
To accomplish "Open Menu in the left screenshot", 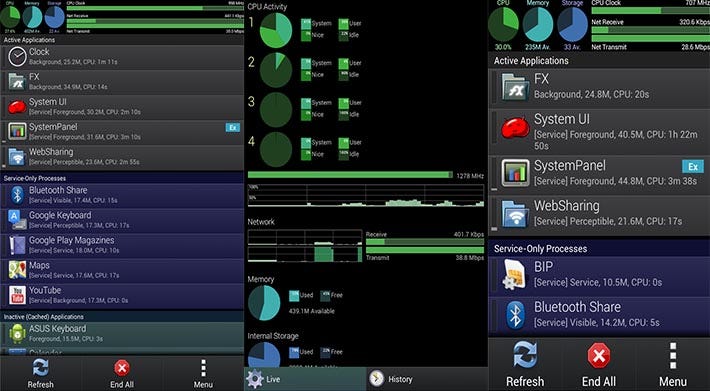I will [x=203, y=374].
